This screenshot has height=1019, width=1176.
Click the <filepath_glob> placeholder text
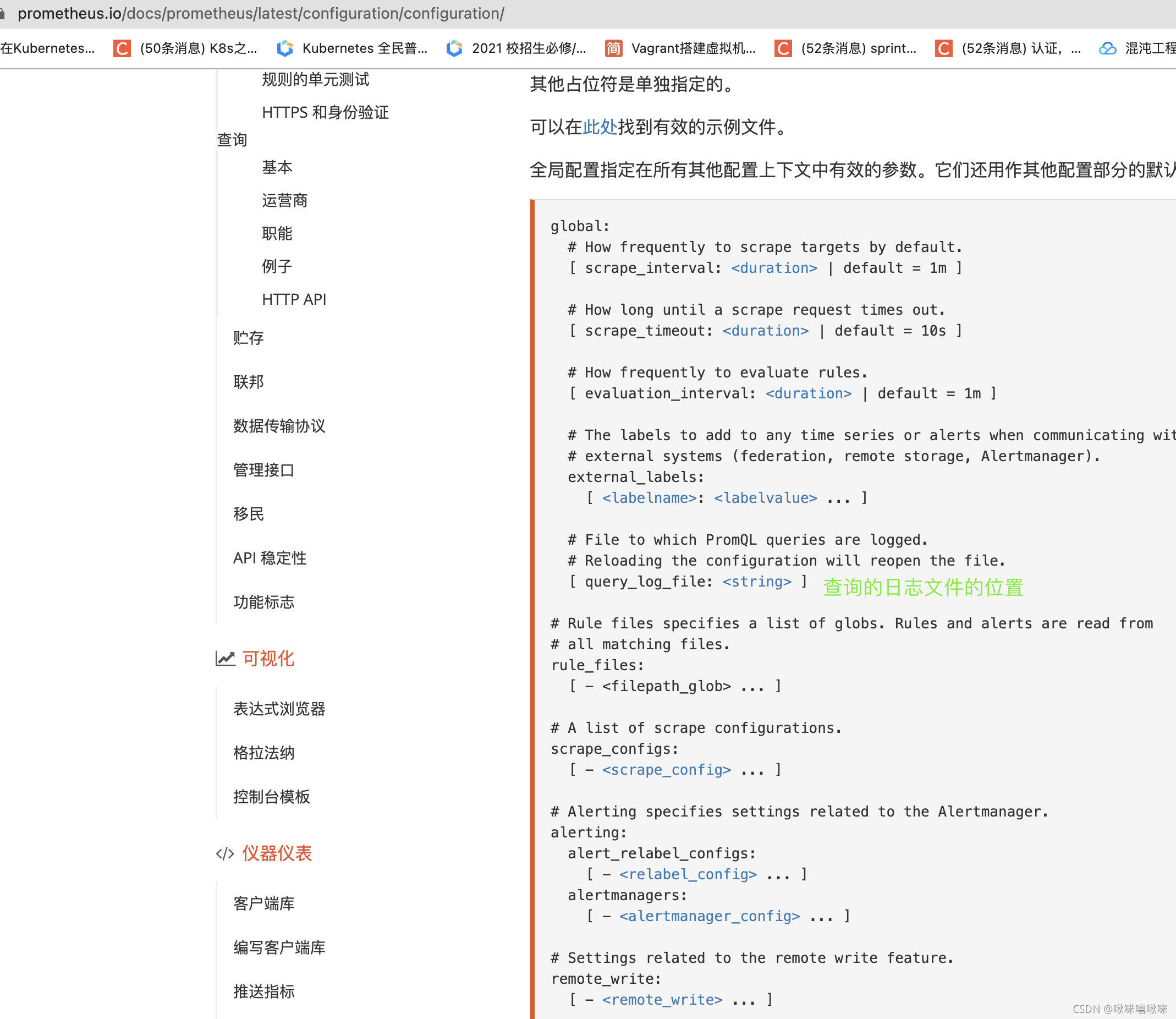pos(667,686)
